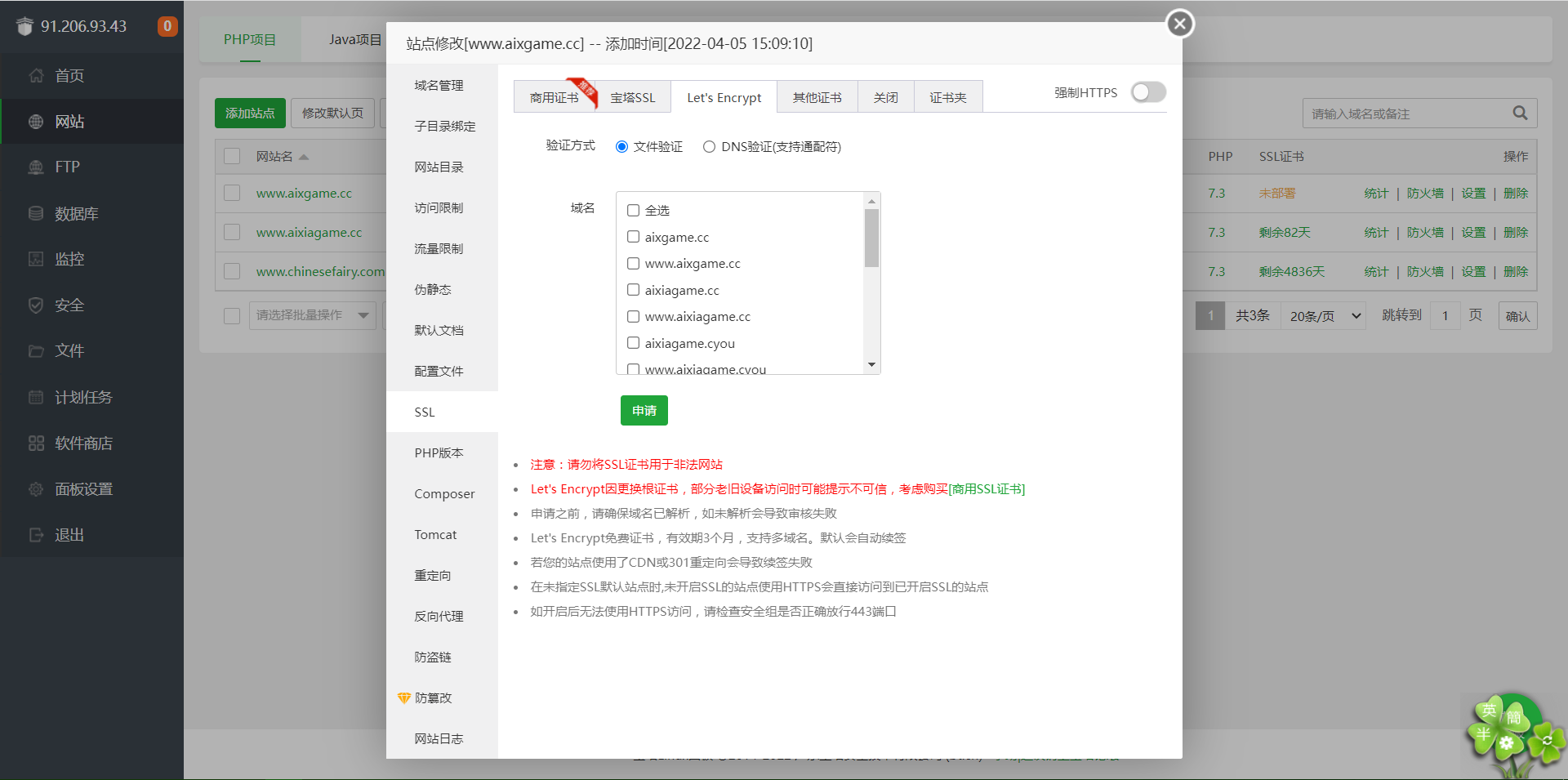Click 设置 for the 未部署 row
The width and height of the screenshot is (1568, 780).
click(1473, 193)
